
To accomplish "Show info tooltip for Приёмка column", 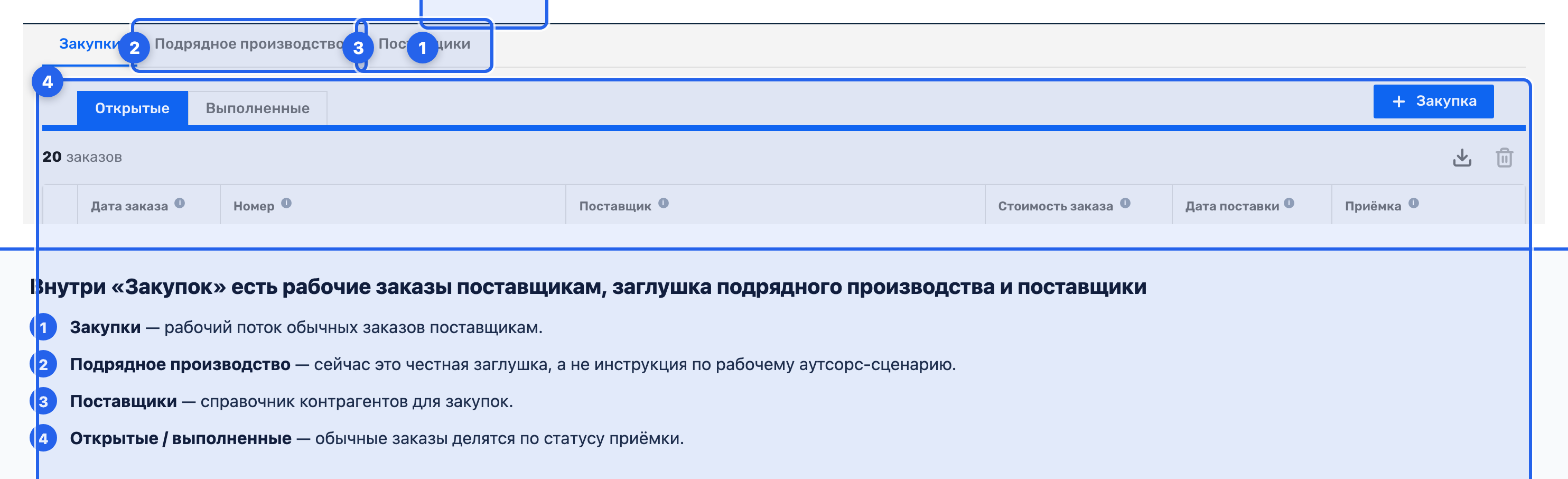I will tap(1413, 204).
